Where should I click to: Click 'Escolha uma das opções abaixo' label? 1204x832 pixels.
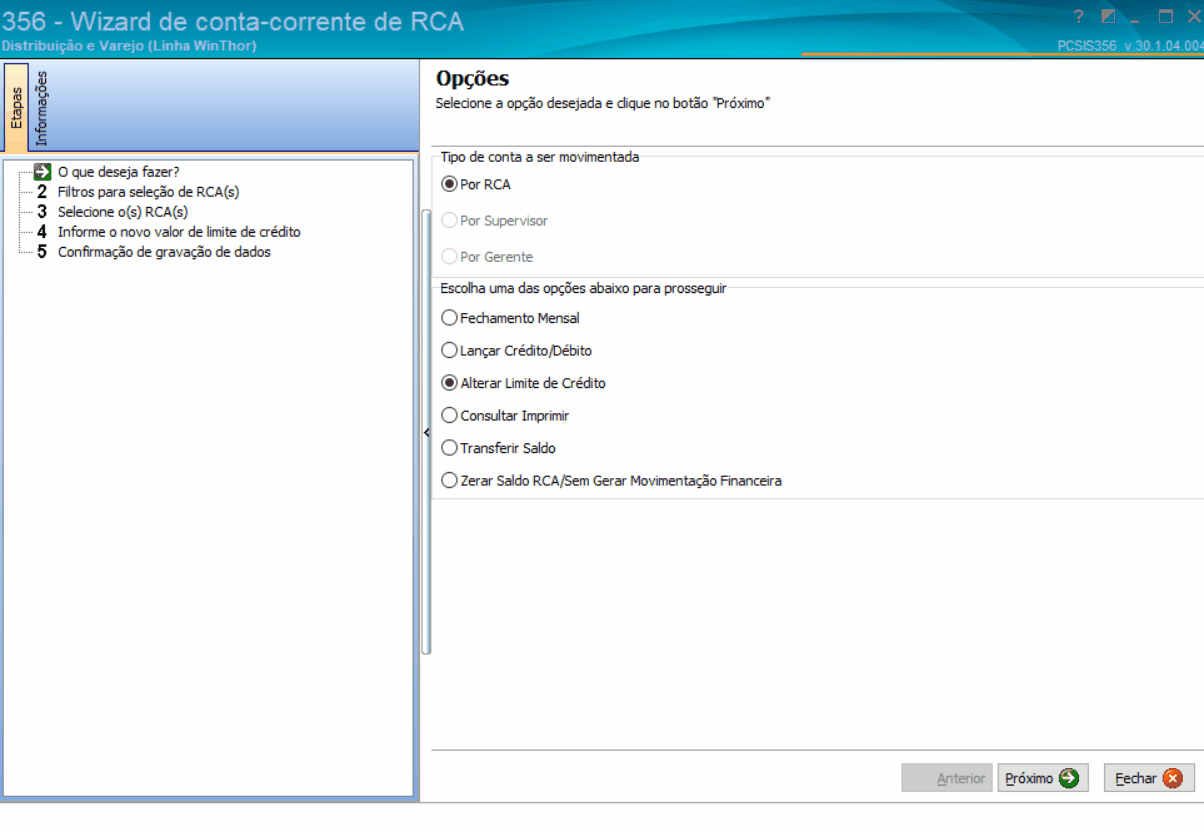[x=584, y=288]
